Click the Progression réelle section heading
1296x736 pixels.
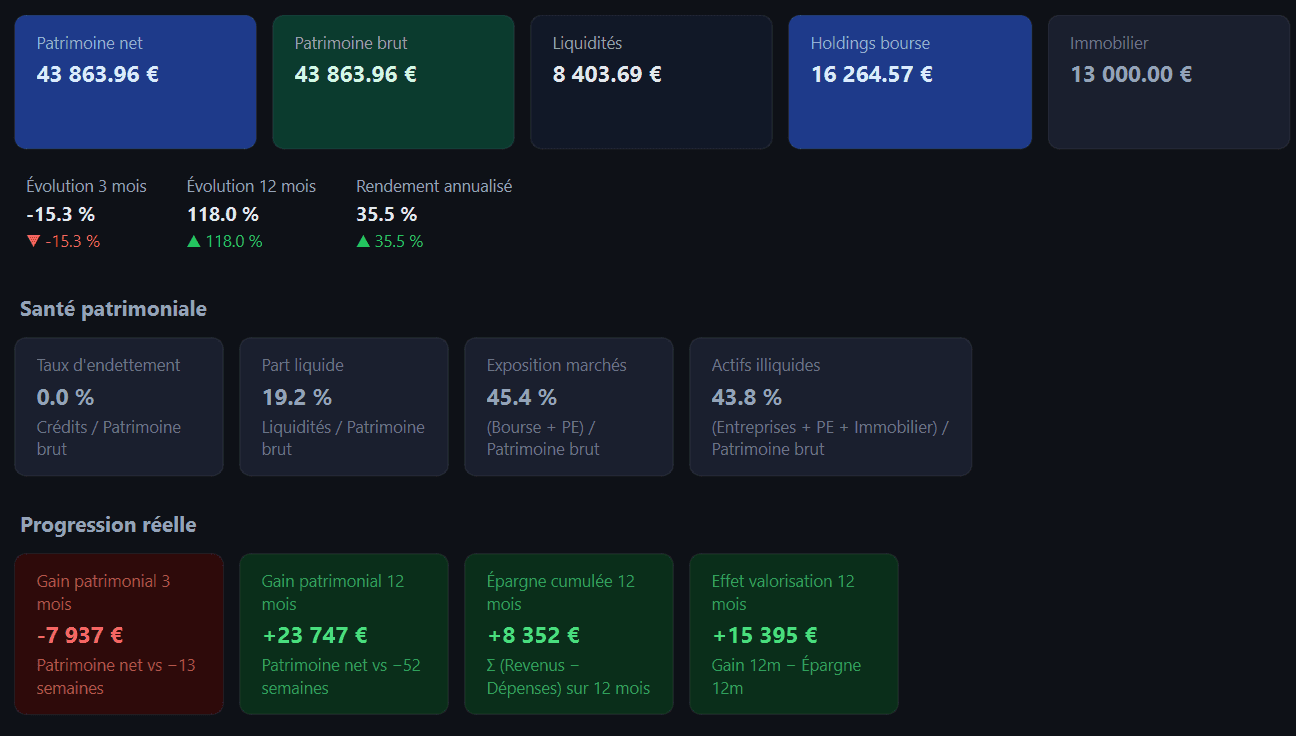[x=108, y=525]
